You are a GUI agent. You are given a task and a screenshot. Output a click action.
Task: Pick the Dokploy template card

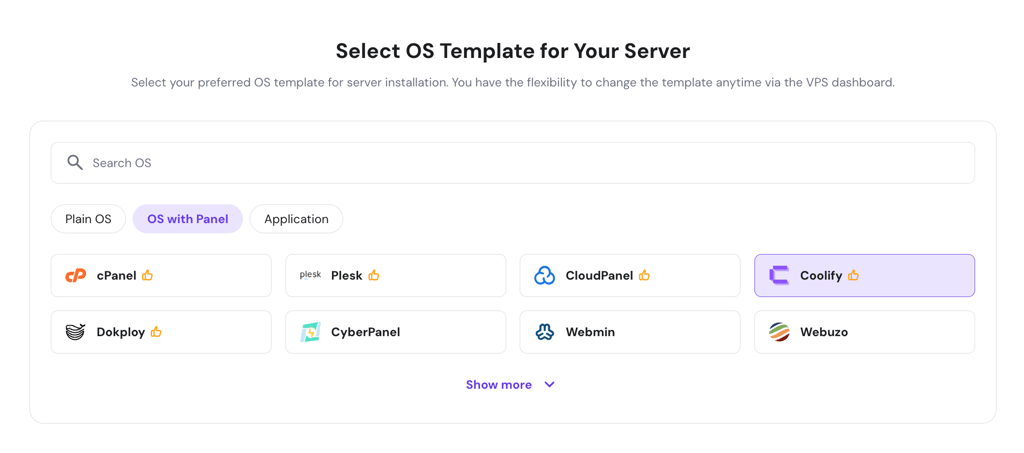tap(161, 332)
